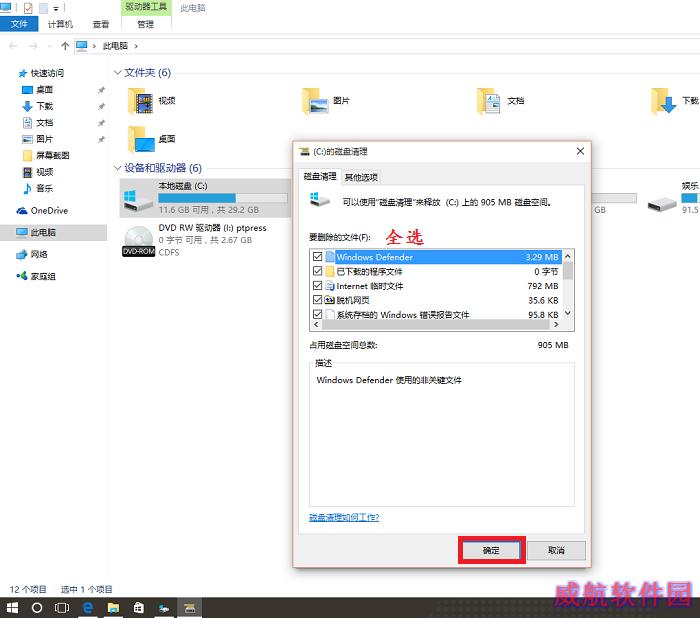Click the 取消 button in Disk Cleanup

point(556,550)
